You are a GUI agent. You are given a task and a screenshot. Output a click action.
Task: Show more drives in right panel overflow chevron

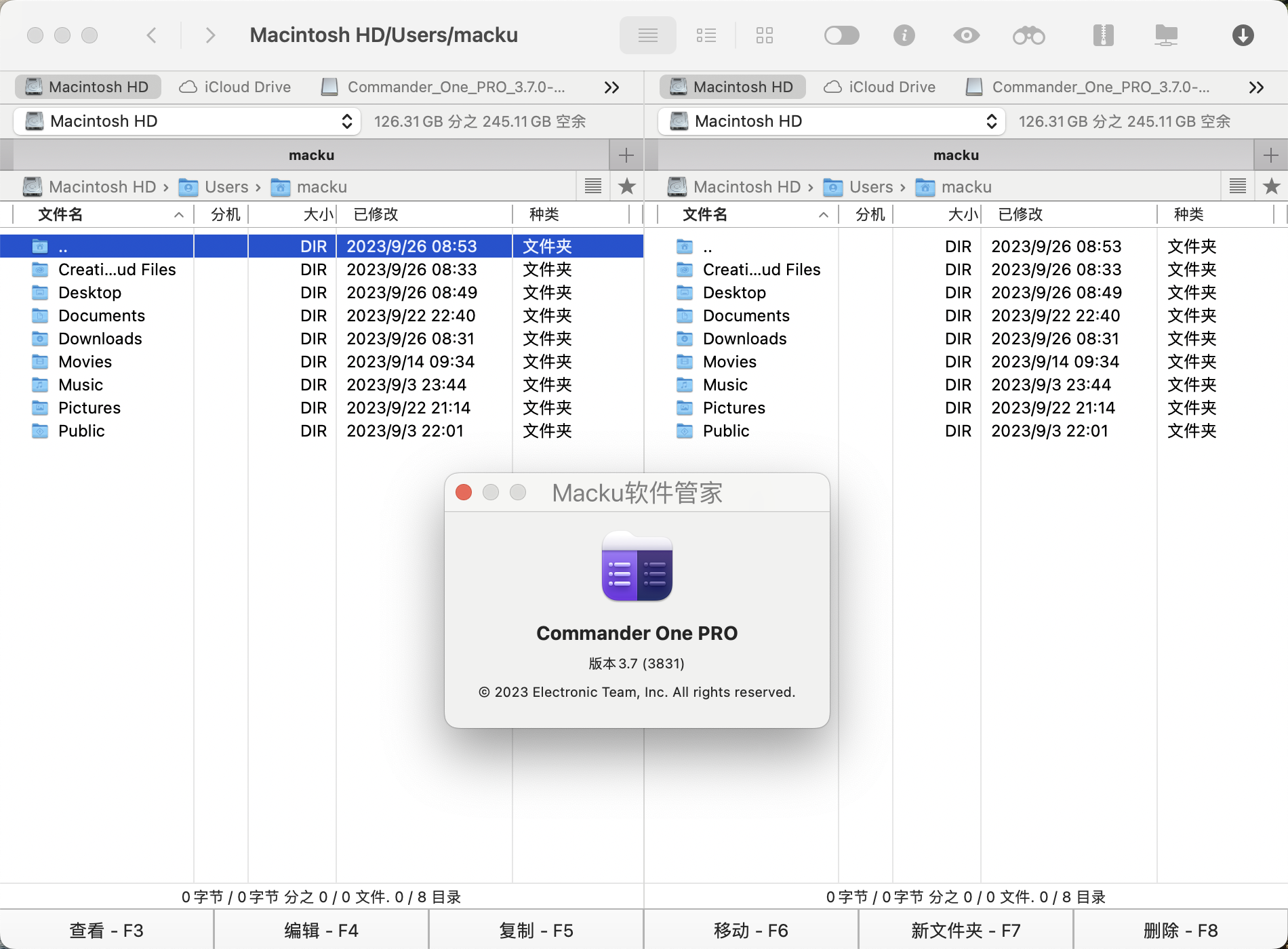pyautogui.click(x=1257, y=87)
